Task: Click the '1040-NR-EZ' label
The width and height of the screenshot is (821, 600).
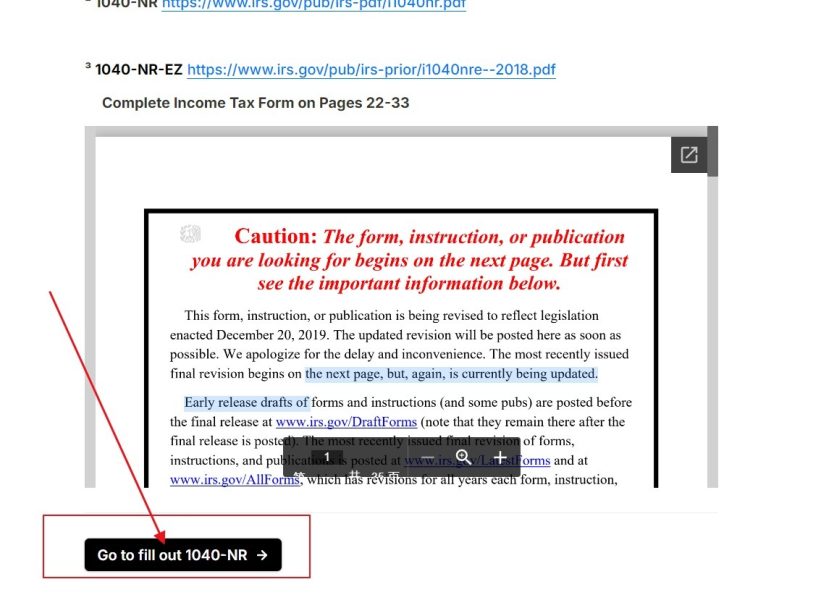Action: tap(139, 70)
